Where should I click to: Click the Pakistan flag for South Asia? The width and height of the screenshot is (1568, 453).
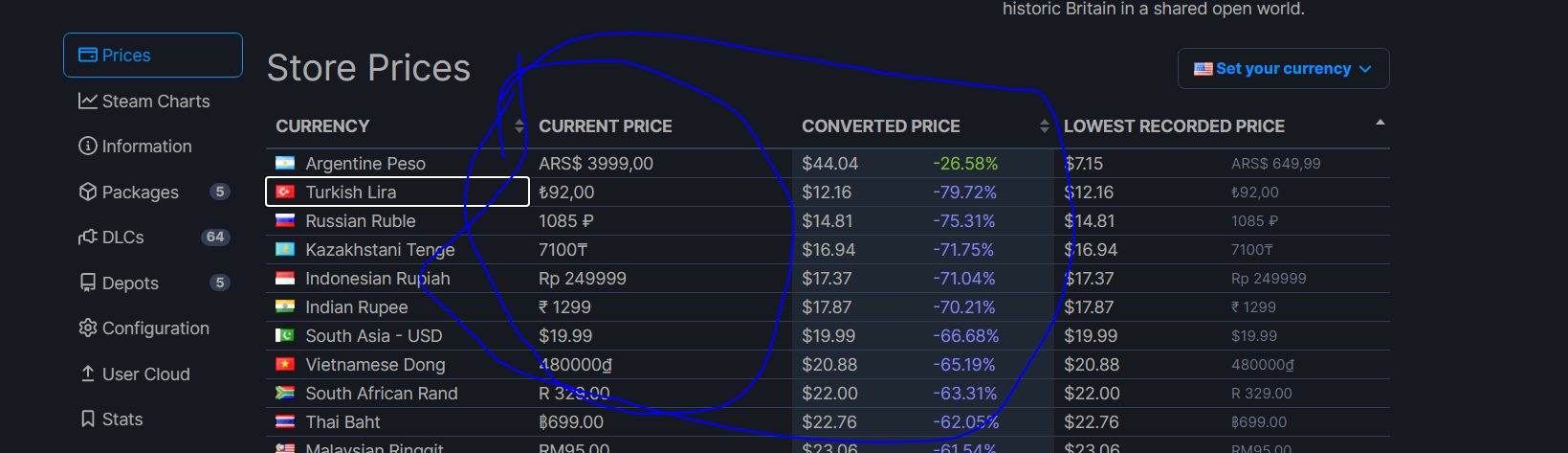pyautogui.click(x=285, y=335)
